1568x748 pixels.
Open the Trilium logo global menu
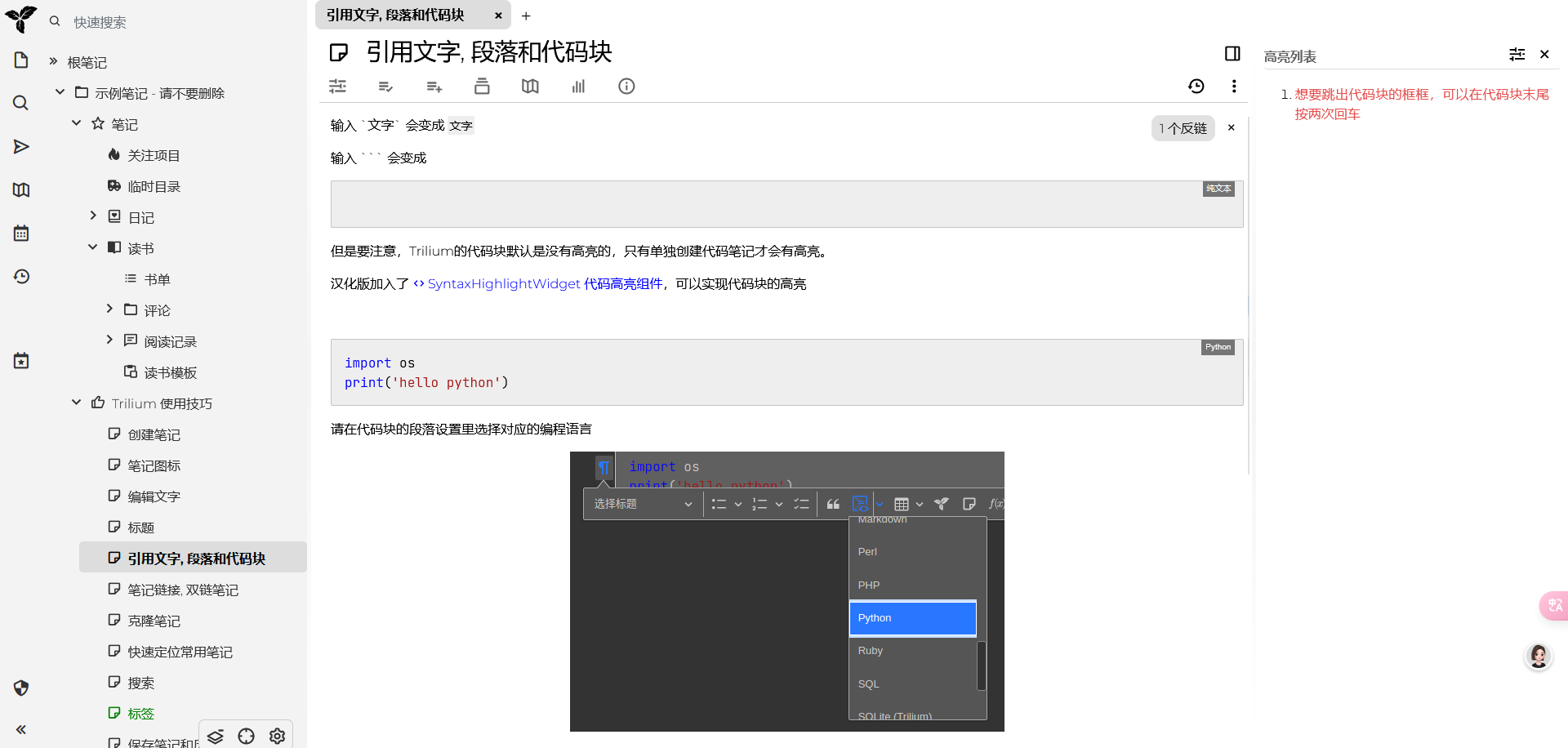click(x=21, y=18)
